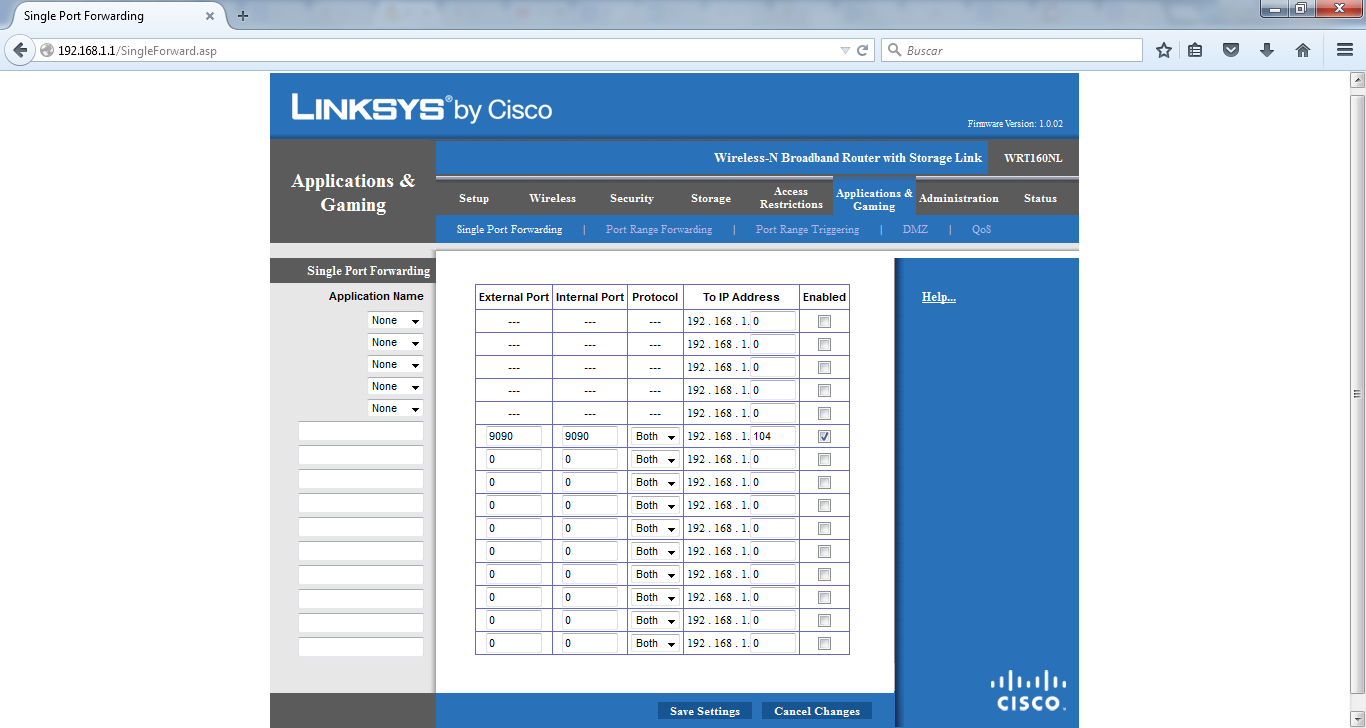Show bookmarks list icon
This screenshot has width=1366, height=728.
(x=1195, y=50)
